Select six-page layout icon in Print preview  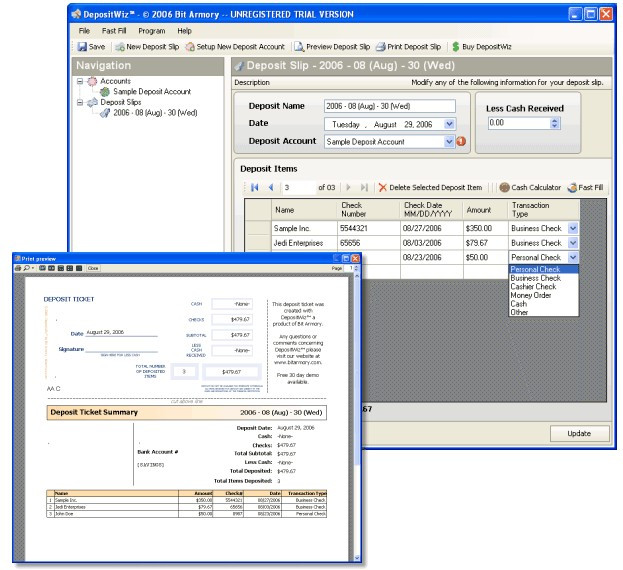point(79,268)
